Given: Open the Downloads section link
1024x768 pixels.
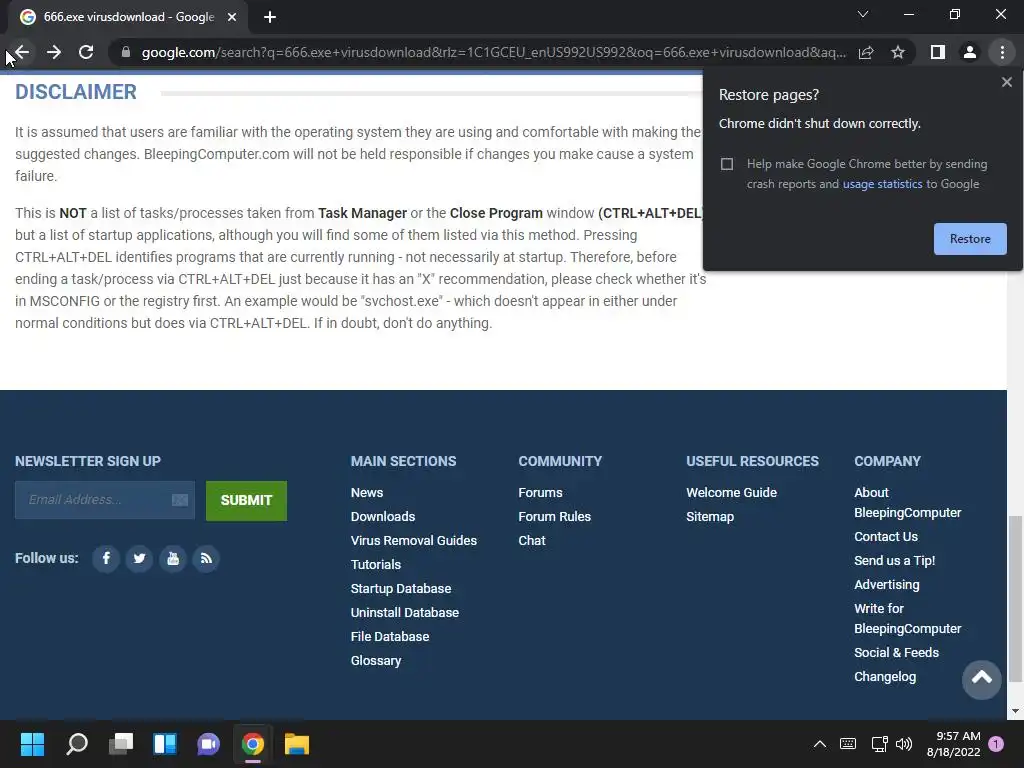Looking at the screenshot, I should click(383, 517).
